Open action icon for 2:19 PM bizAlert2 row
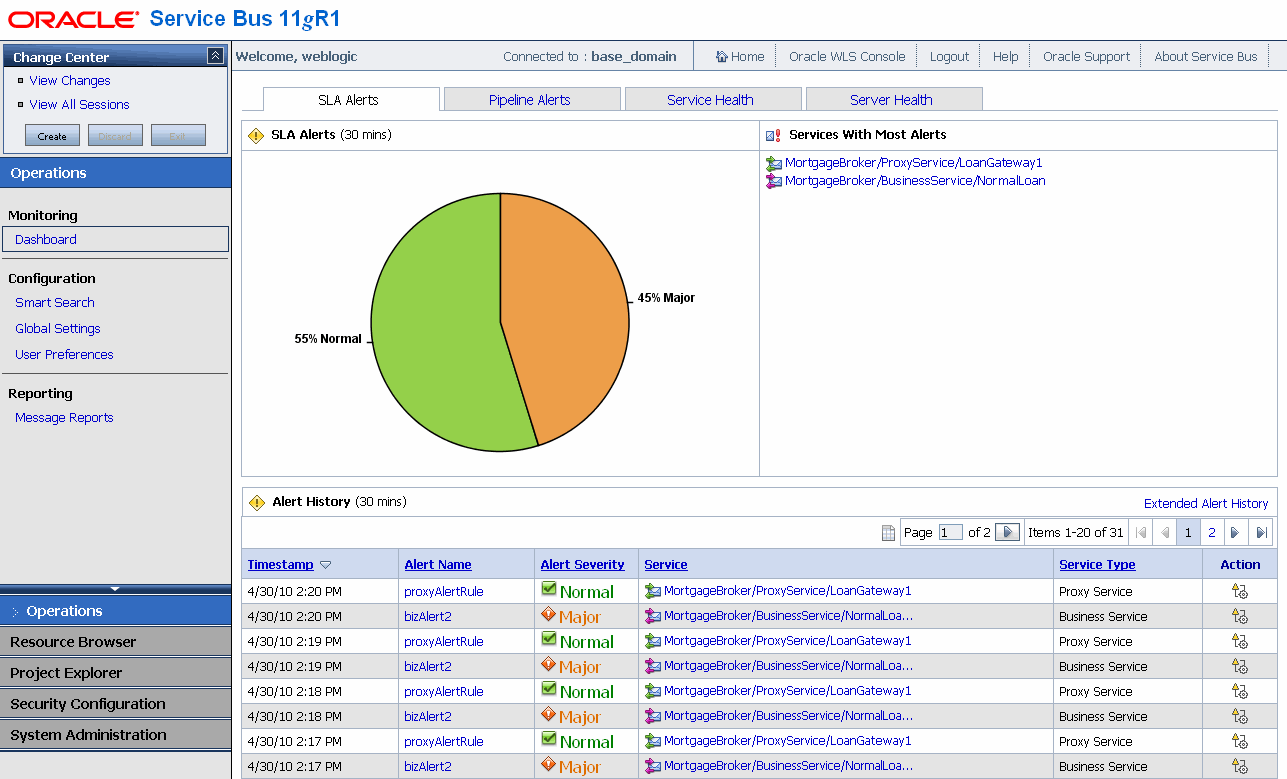Screen dimensions: 1287x779 [x=1240, y=667]
